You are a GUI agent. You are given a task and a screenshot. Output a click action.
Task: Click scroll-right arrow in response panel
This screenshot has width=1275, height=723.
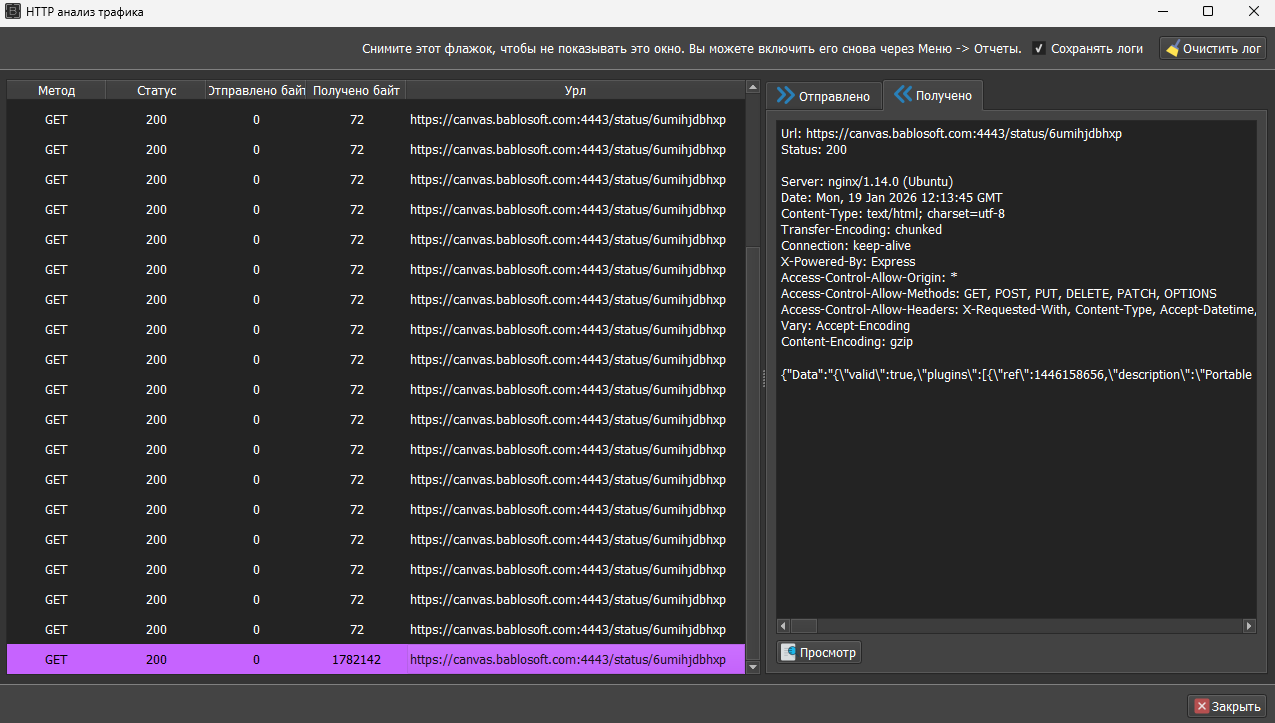coord(1248,626)
